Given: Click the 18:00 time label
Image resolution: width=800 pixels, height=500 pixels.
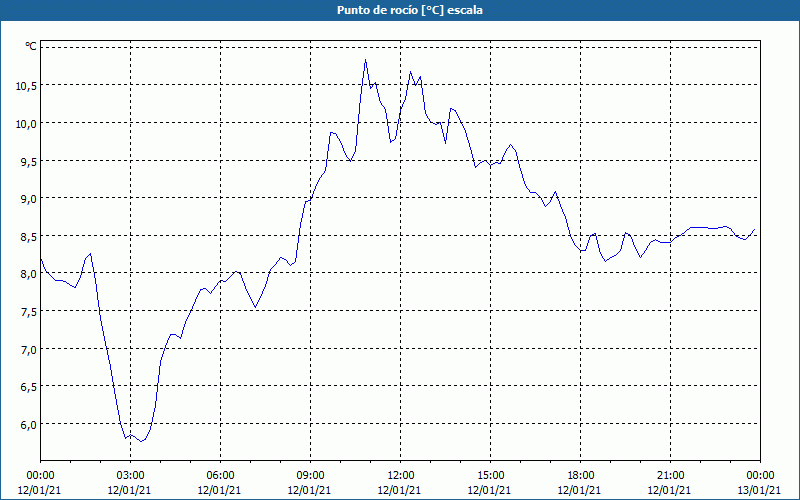Looking at the screenshot, I should (x=580, y=476).
